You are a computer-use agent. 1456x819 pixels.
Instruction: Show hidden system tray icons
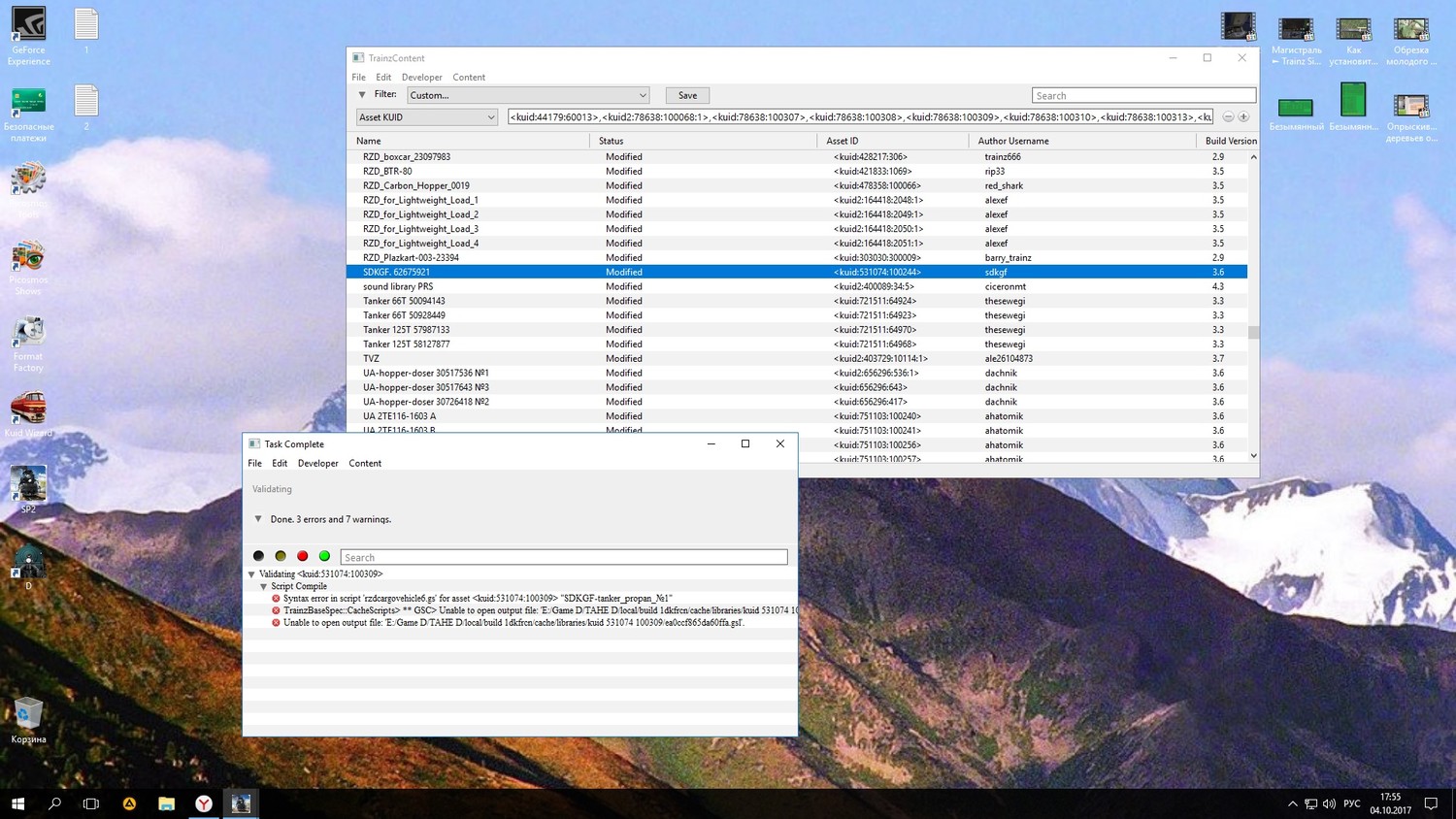click(1292, 803)
